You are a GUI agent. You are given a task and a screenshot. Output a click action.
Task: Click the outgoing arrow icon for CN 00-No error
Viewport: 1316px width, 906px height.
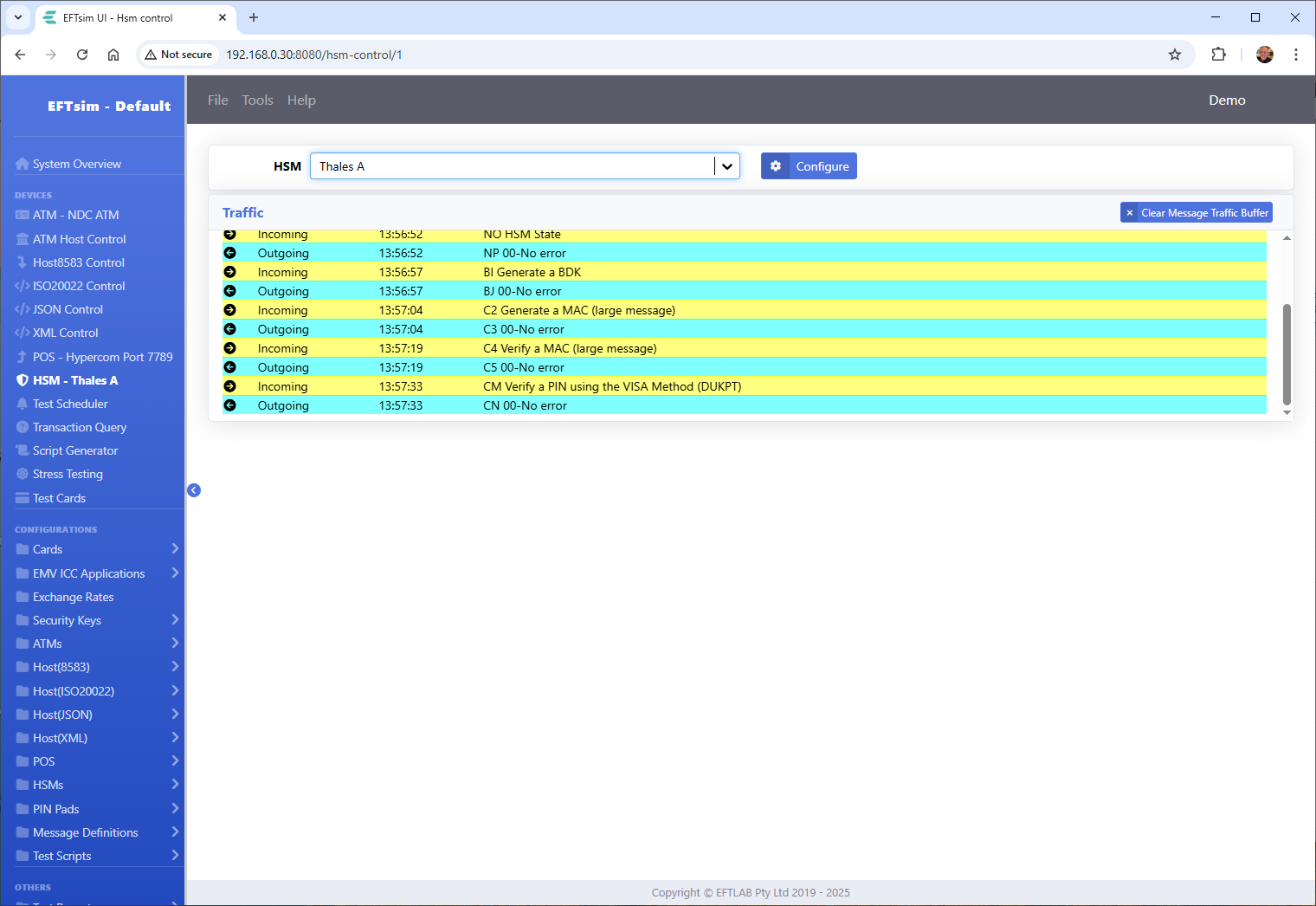click(229, 405)
